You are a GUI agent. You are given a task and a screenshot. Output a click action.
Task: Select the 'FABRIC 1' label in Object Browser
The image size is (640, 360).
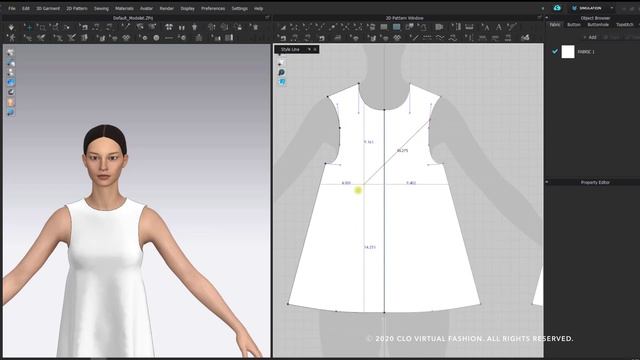pyautogui.click(x=586, y=52)
